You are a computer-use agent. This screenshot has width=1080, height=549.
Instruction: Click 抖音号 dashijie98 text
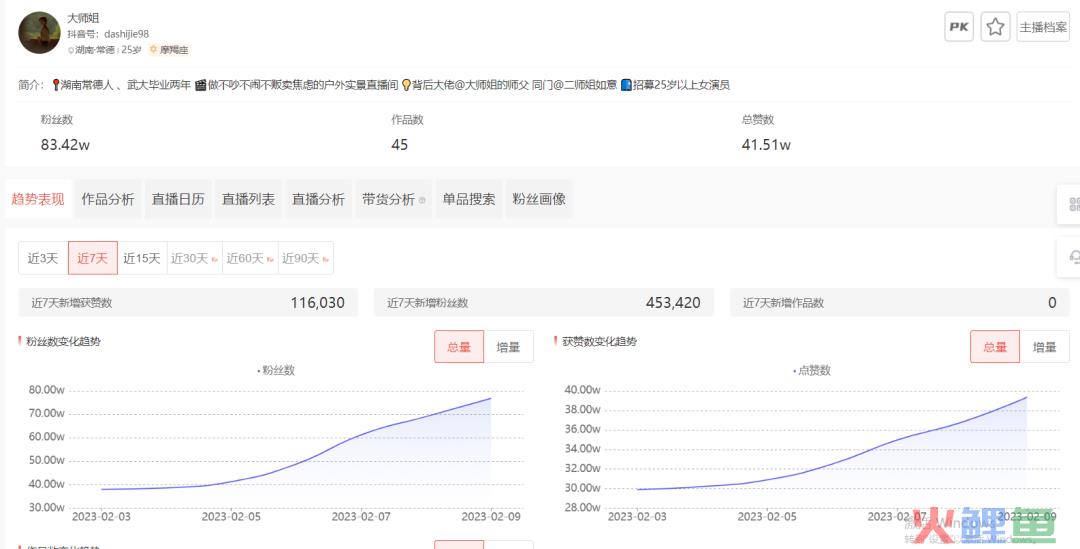(x=108, y=34)
